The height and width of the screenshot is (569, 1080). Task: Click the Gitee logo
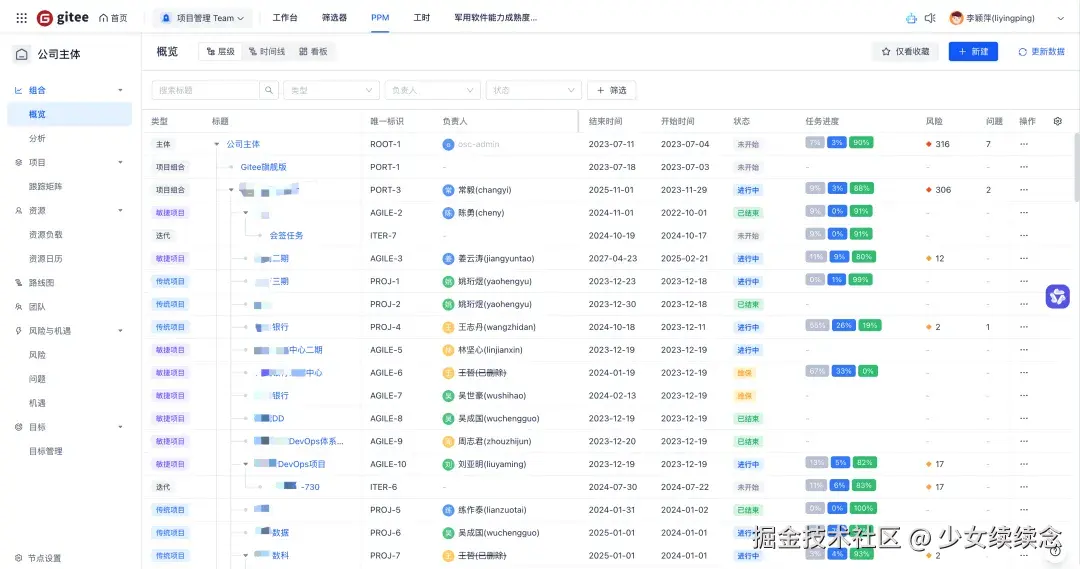point(63,18)
